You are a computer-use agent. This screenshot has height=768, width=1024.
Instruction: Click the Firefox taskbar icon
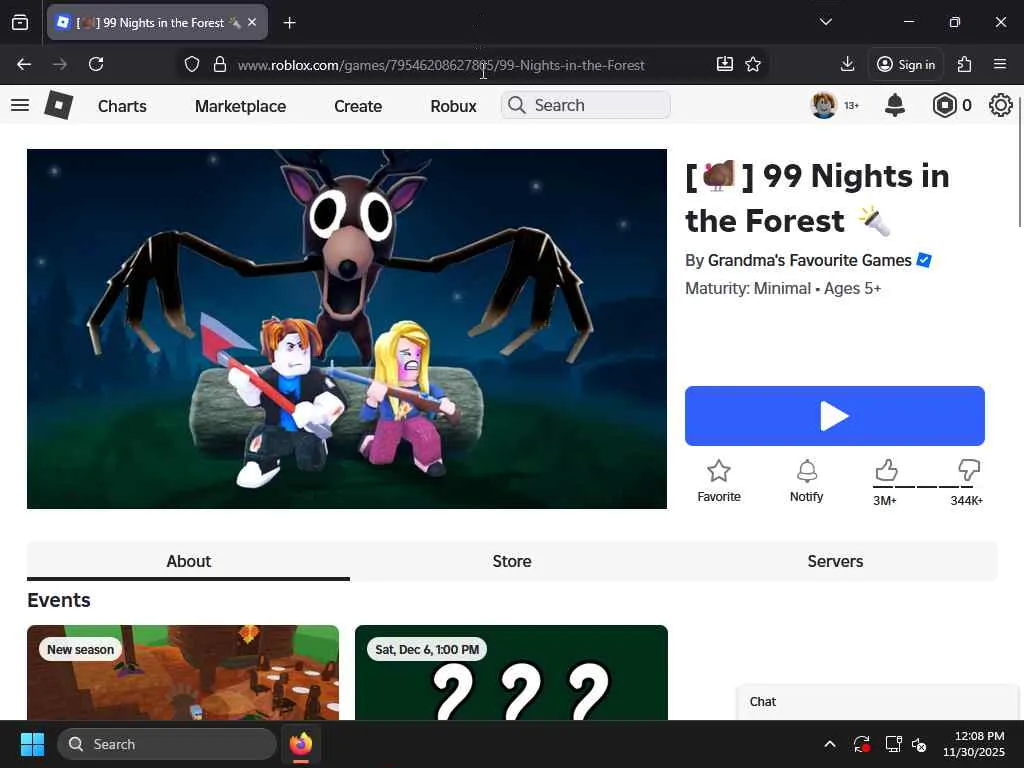coord(301,744)
